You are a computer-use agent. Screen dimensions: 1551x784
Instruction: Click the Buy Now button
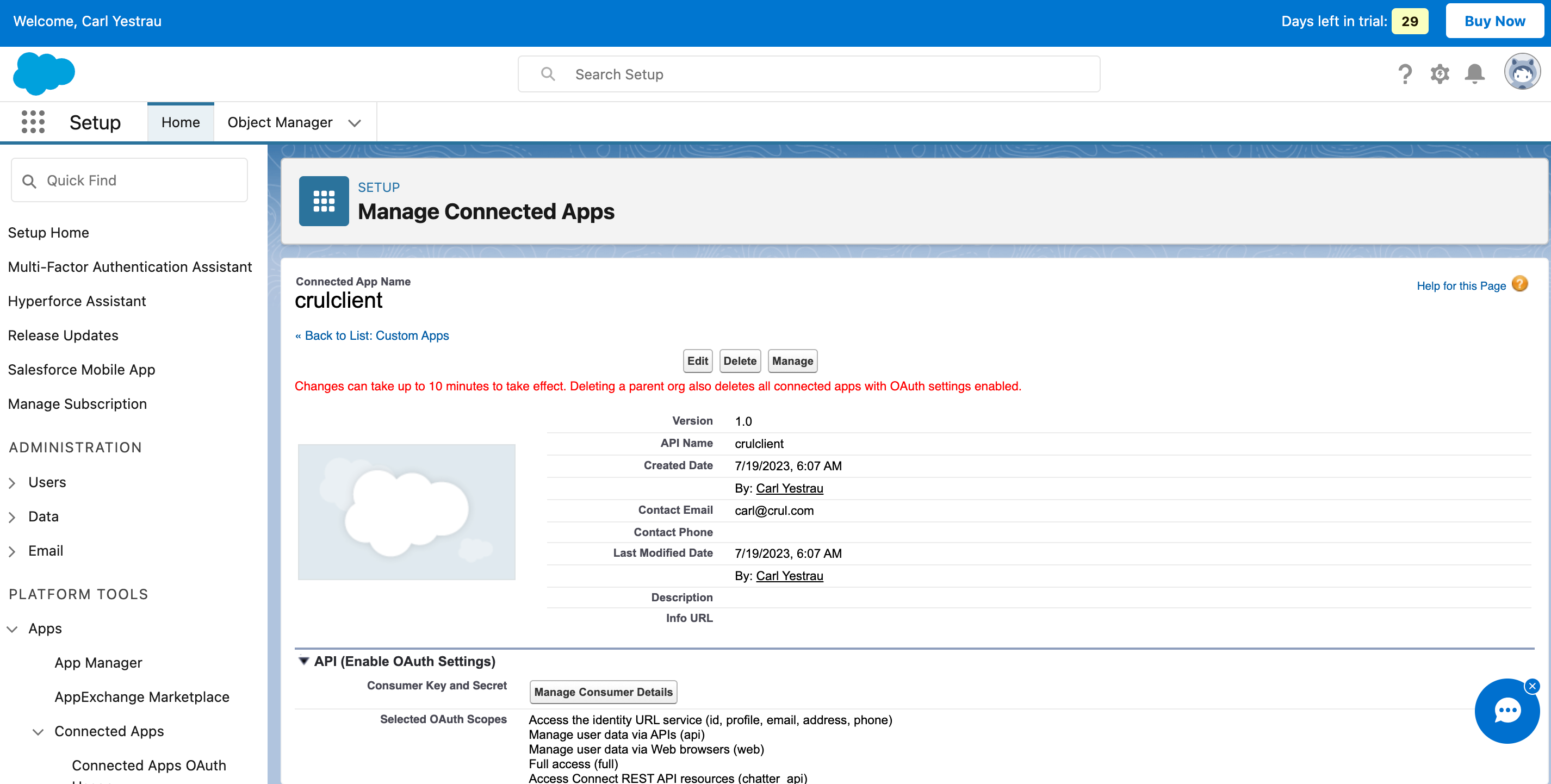1494,21
